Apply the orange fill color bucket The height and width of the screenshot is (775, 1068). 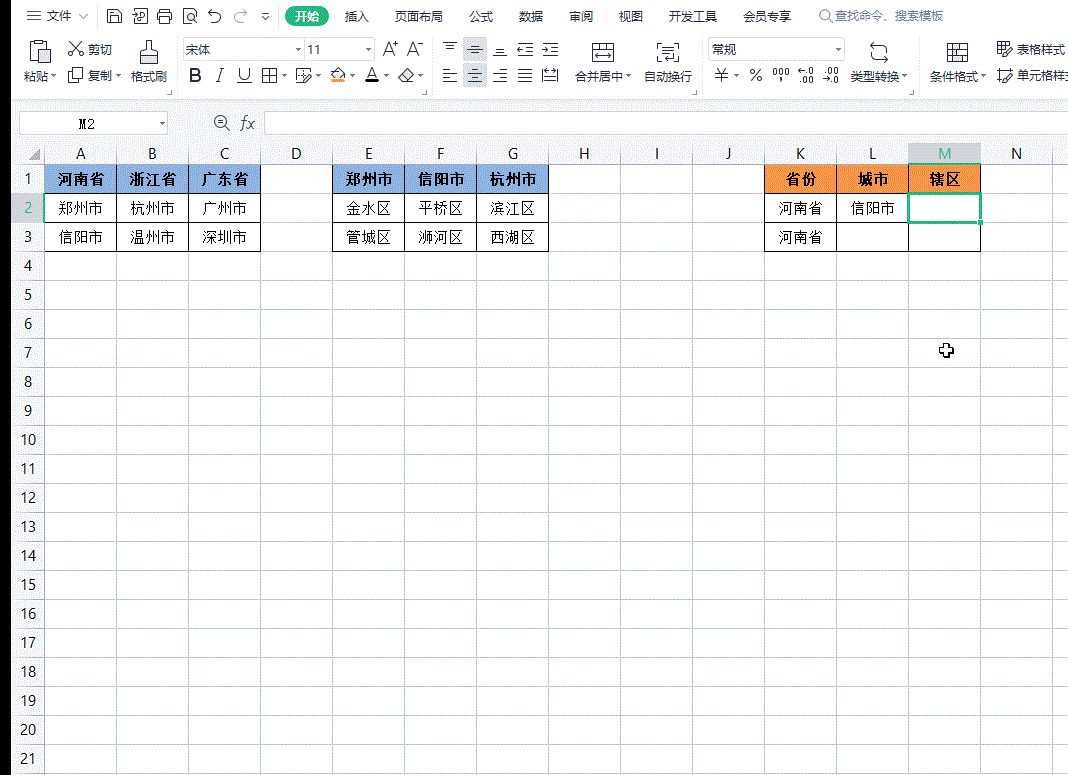pos(338,76)
